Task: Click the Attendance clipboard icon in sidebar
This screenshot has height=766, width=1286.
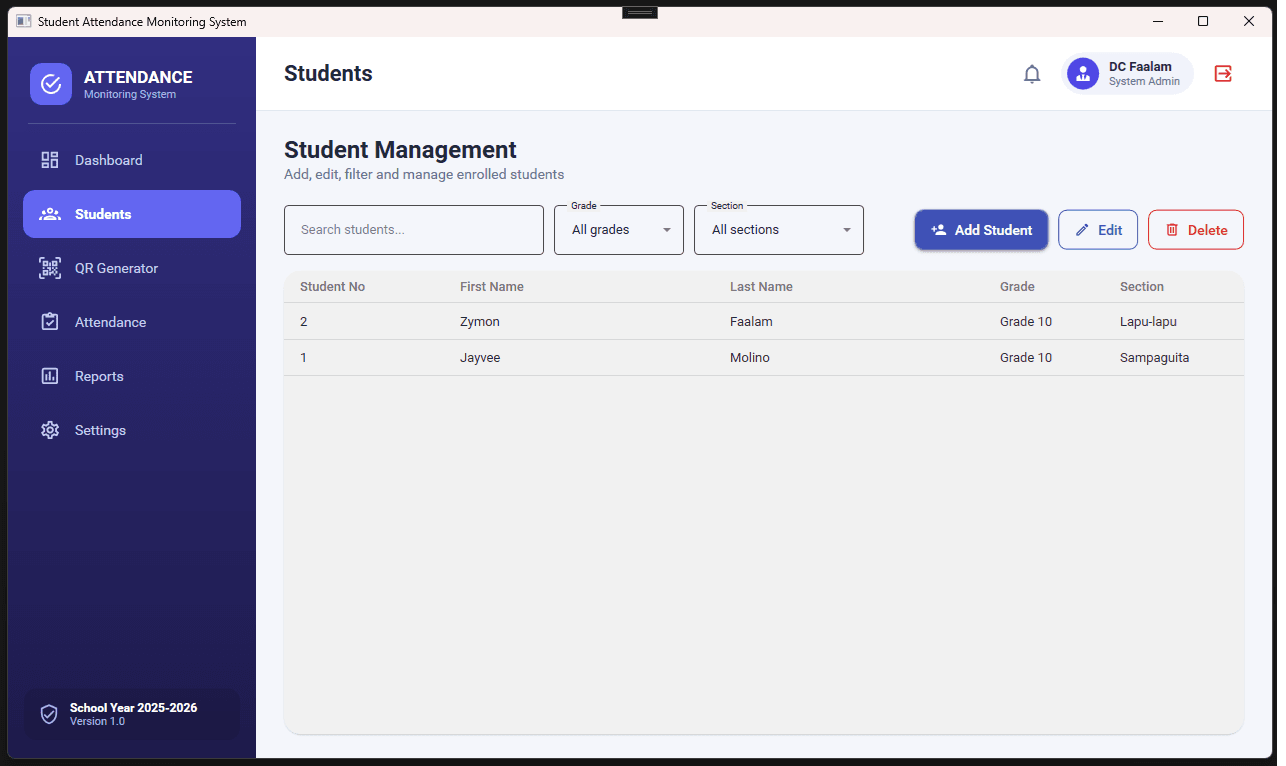Action: (x=50, y=322)
